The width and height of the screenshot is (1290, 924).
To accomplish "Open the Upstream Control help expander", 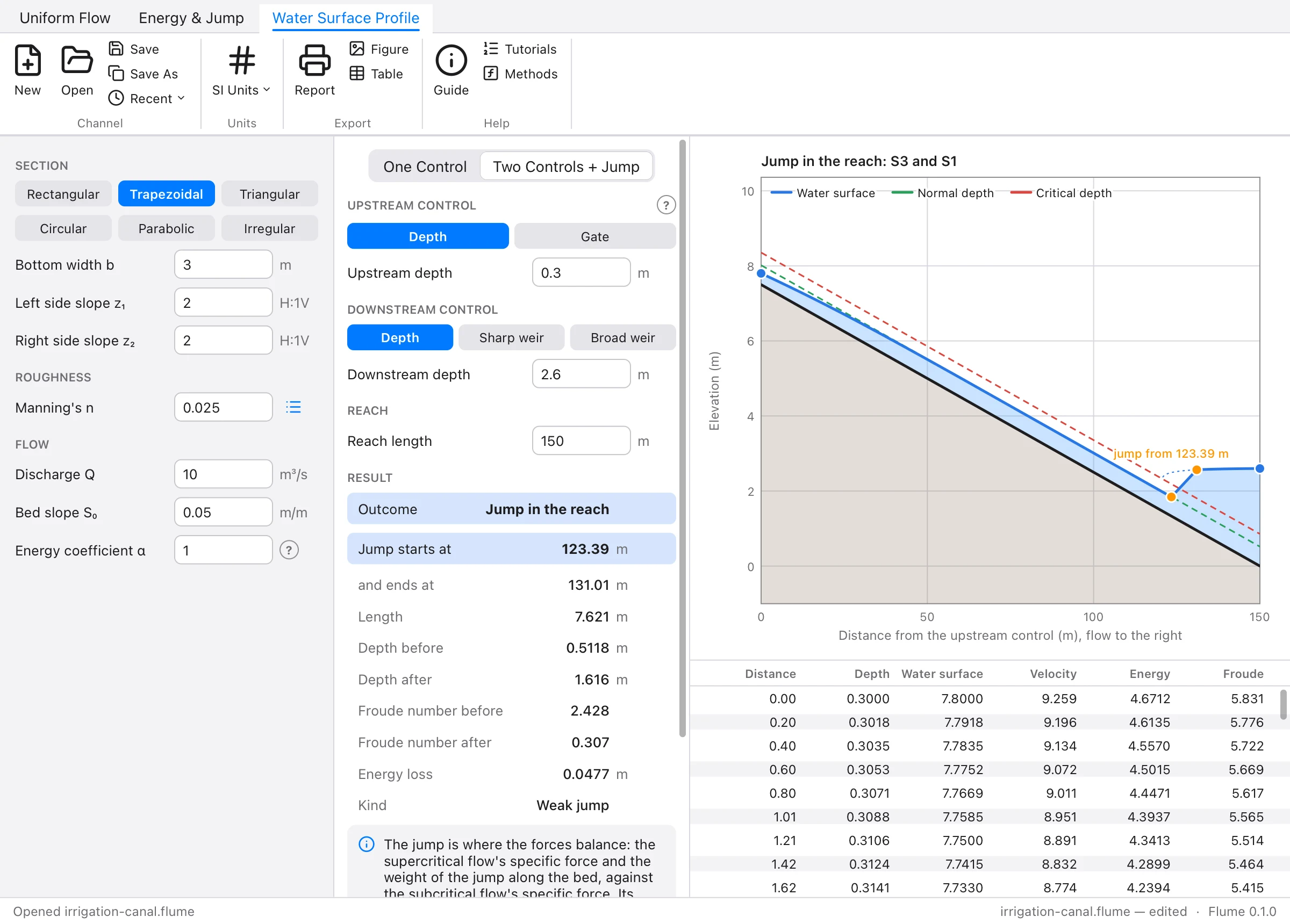I will 666,205.
